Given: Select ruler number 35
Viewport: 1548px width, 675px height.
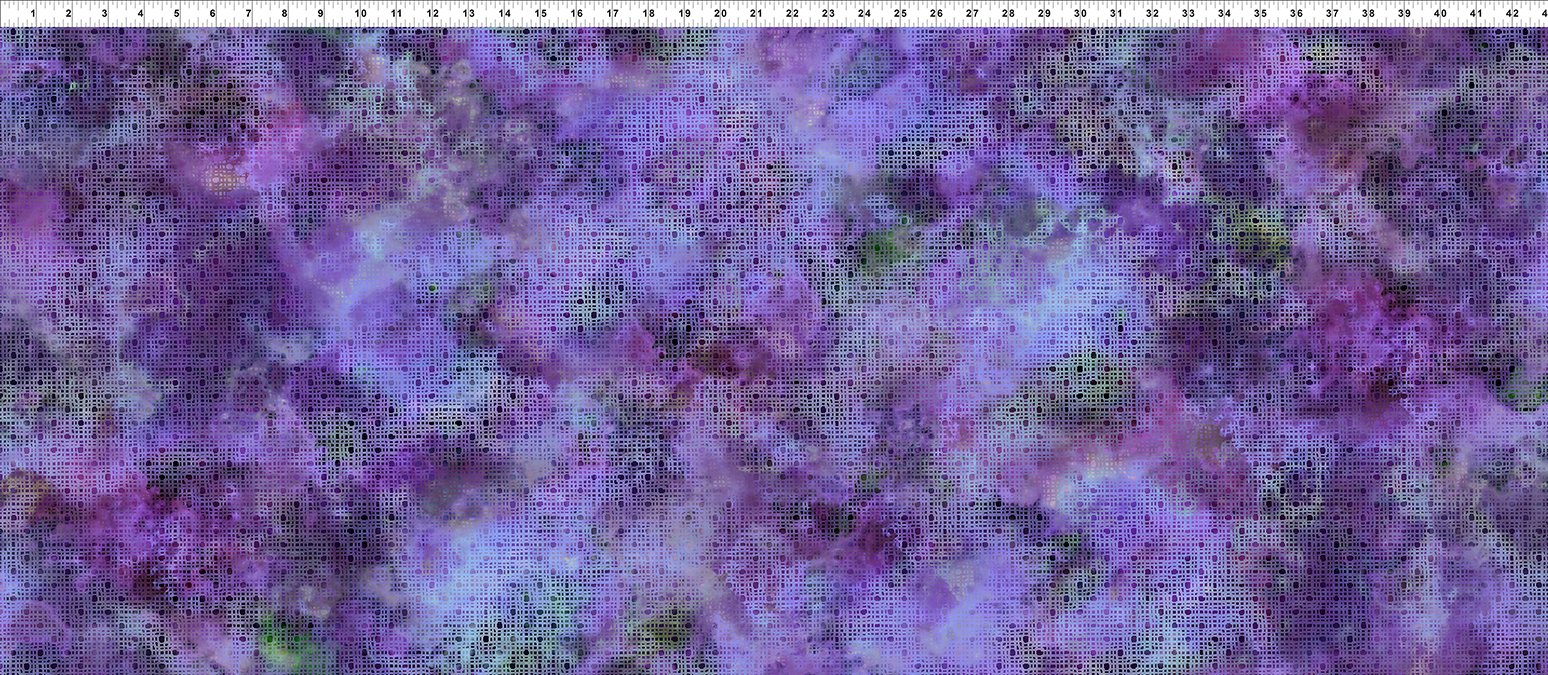Looking at the screenshot, I should (1260, 14).
